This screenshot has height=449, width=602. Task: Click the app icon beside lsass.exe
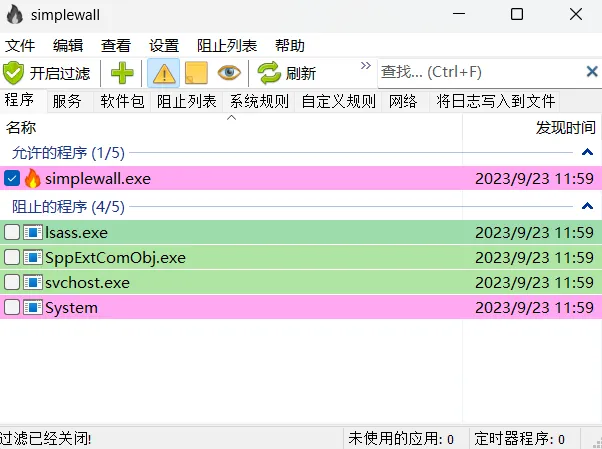coord(33,232)
